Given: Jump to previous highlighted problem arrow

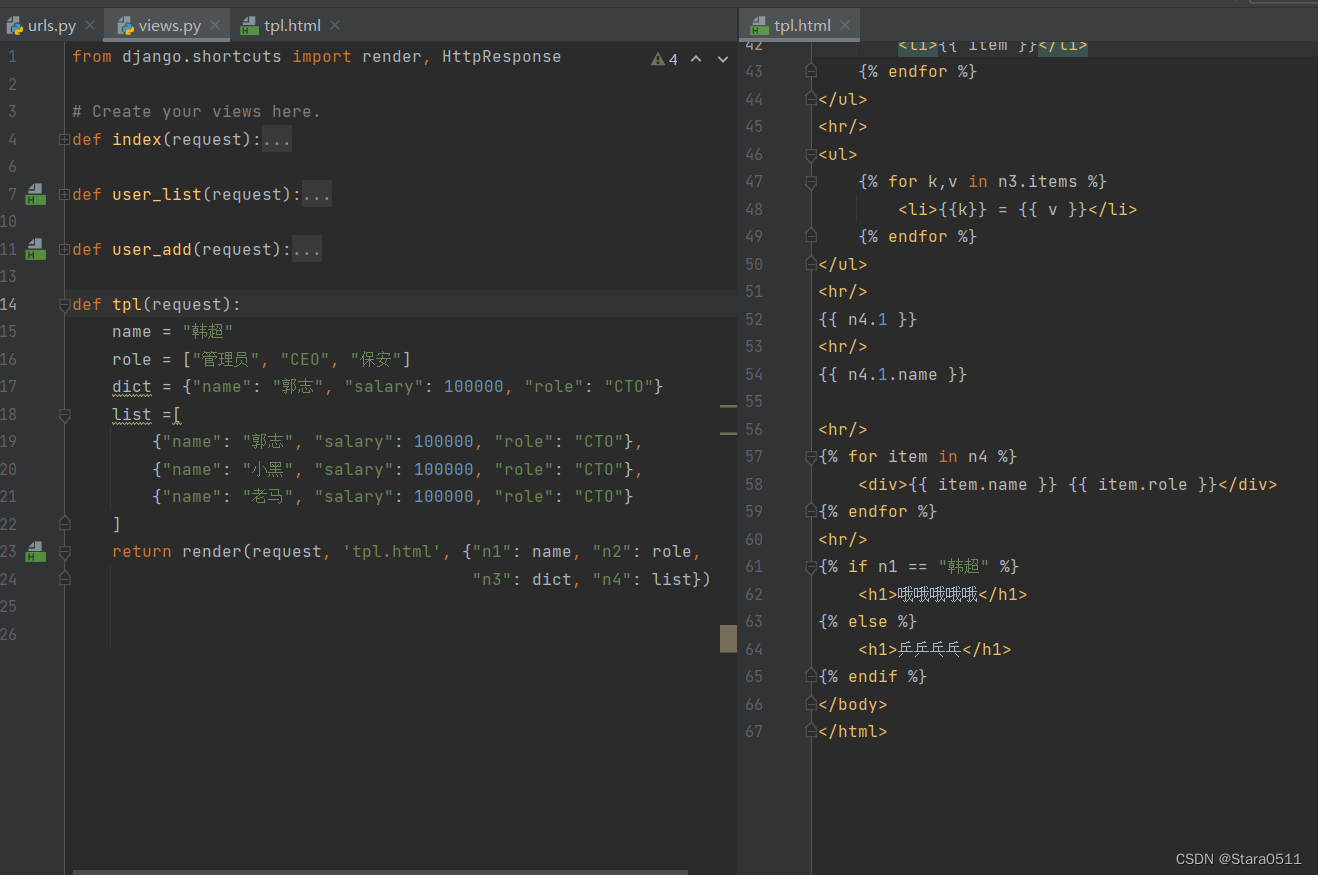Looking at the screenshot, I should pyautogui.click(x=697, y=60).
